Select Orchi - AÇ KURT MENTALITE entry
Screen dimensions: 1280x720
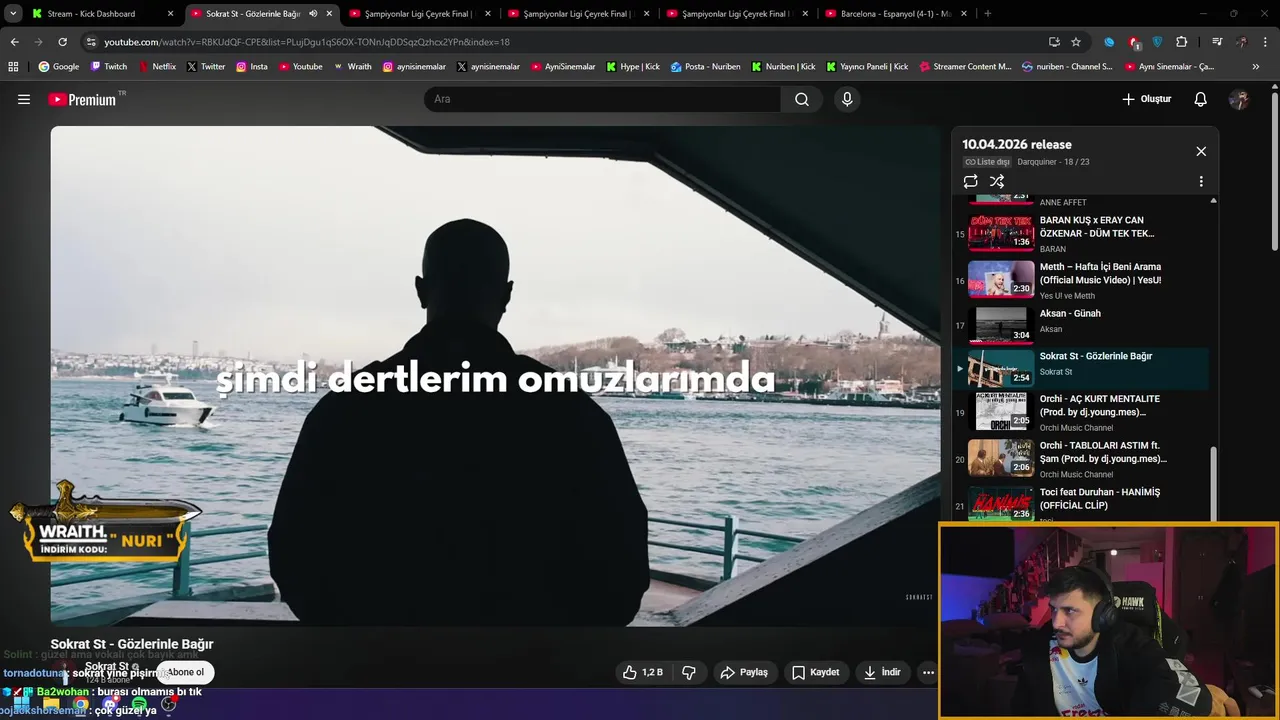pyautogui.click(x=1081, y=412)
